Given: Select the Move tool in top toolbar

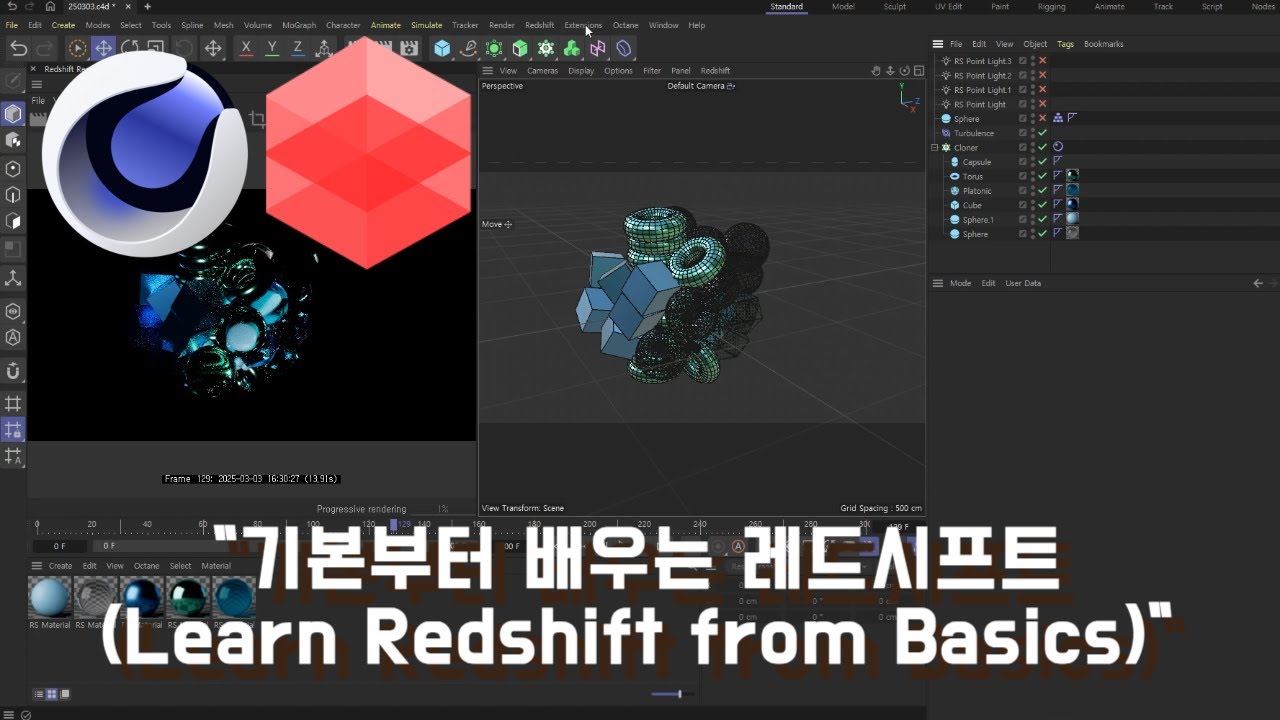Looking at the screenshot, I should click(x=103, y=48).
